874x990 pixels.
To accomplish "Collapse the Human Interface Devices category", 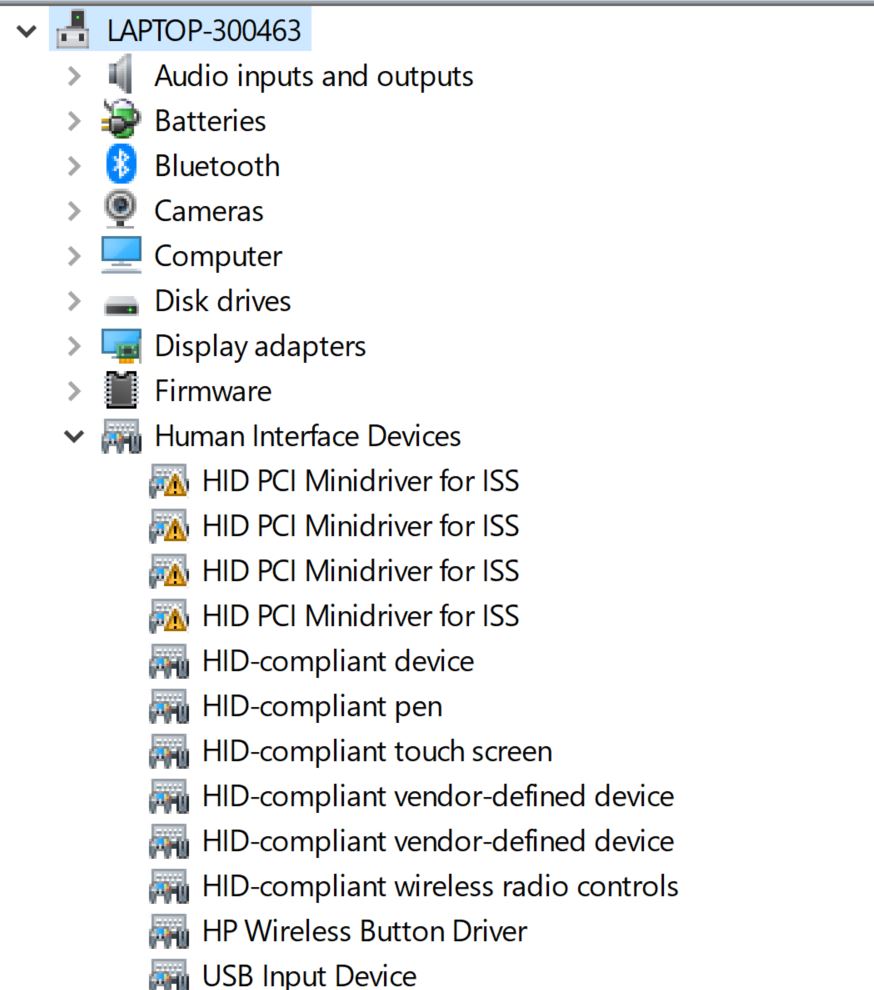I will [74, 436].
